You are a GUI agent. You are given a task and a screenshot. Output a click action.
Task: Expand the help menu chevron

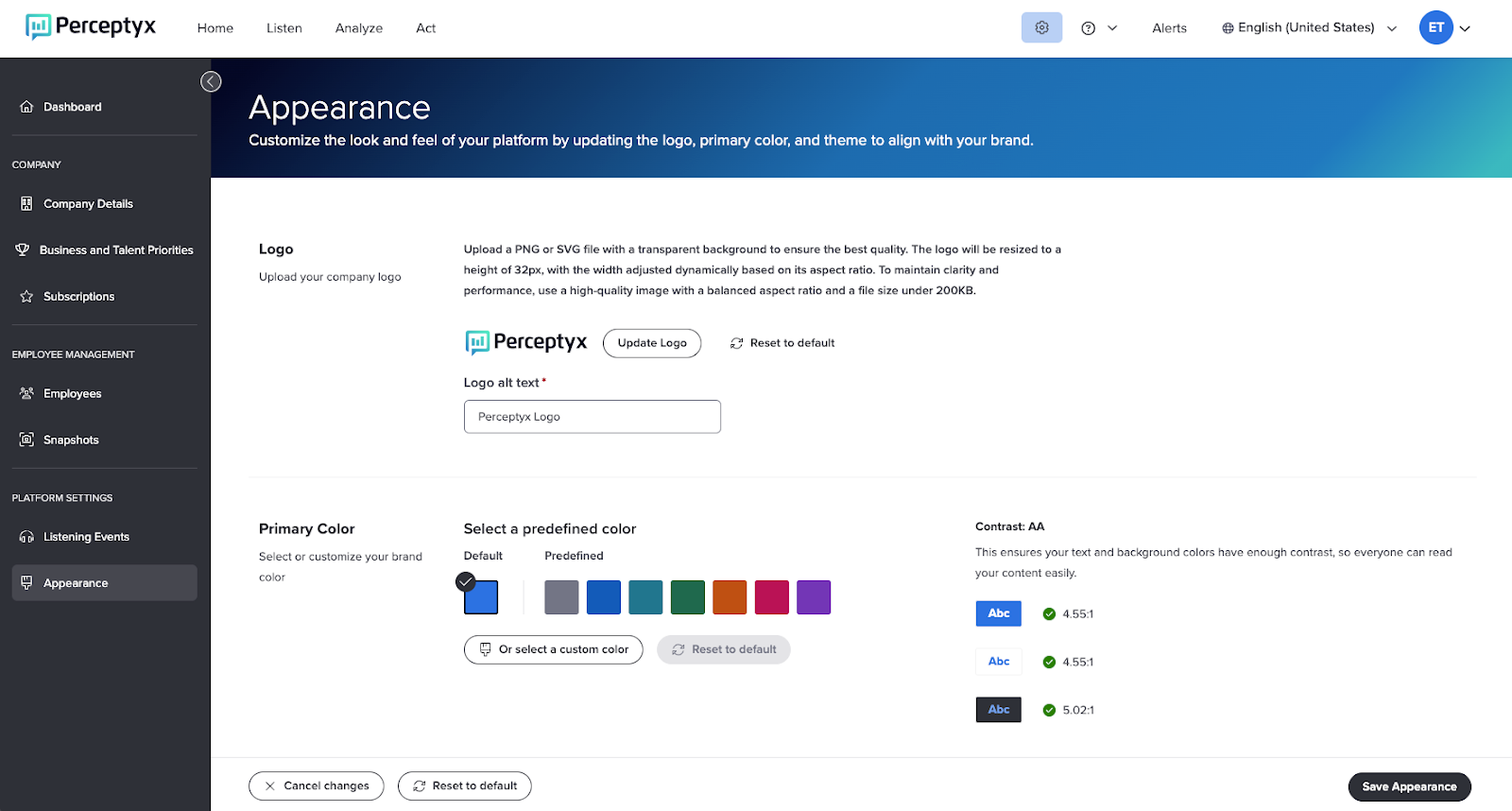(1112, 28)
